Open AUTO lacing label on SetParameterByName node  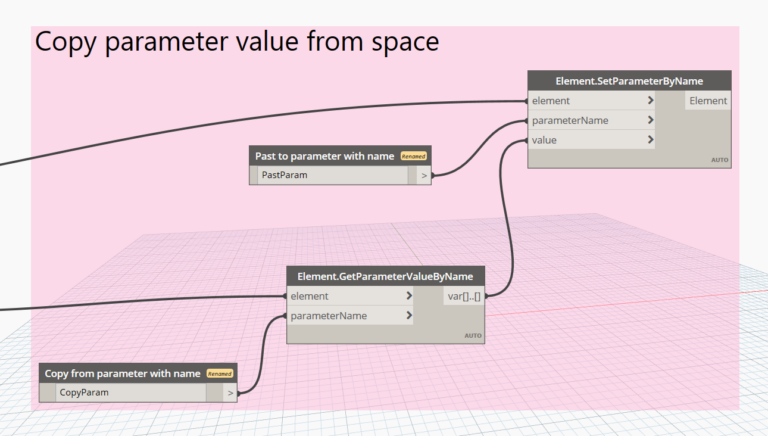pyautogui.click(x=720, y=160)
